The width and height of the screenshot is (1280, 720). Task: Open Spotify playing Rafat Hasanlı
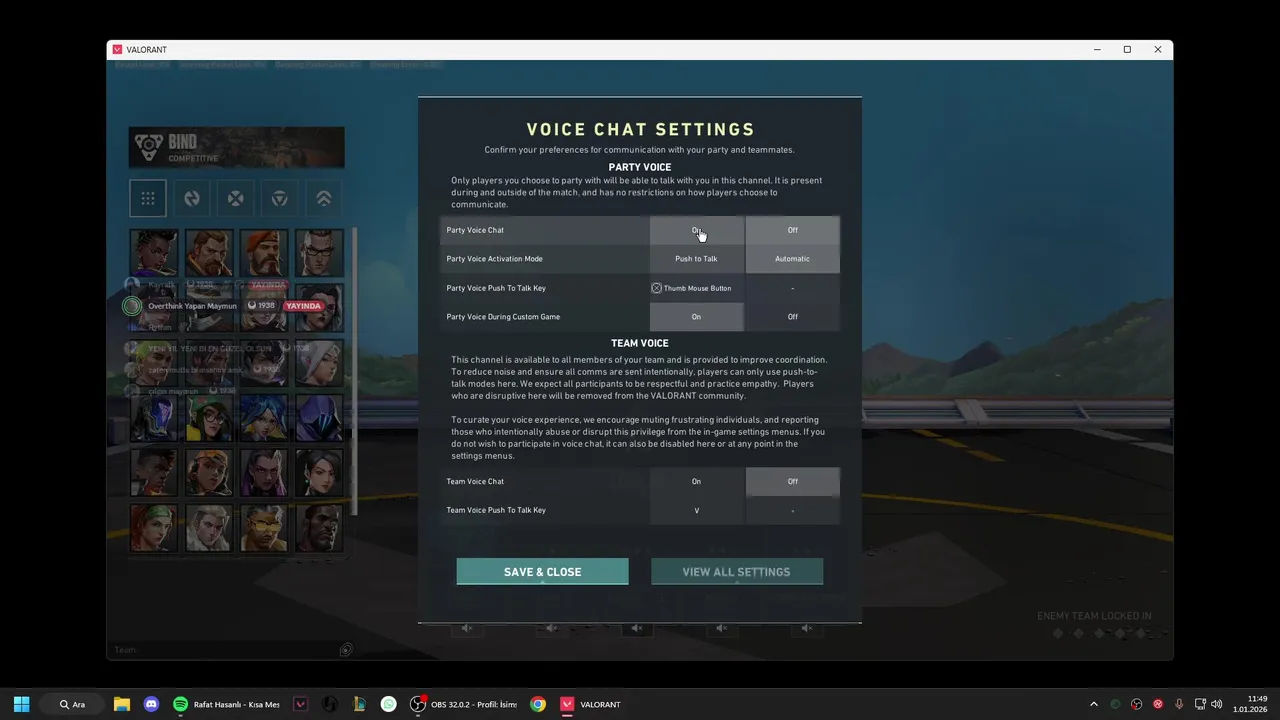pos(226,704)
